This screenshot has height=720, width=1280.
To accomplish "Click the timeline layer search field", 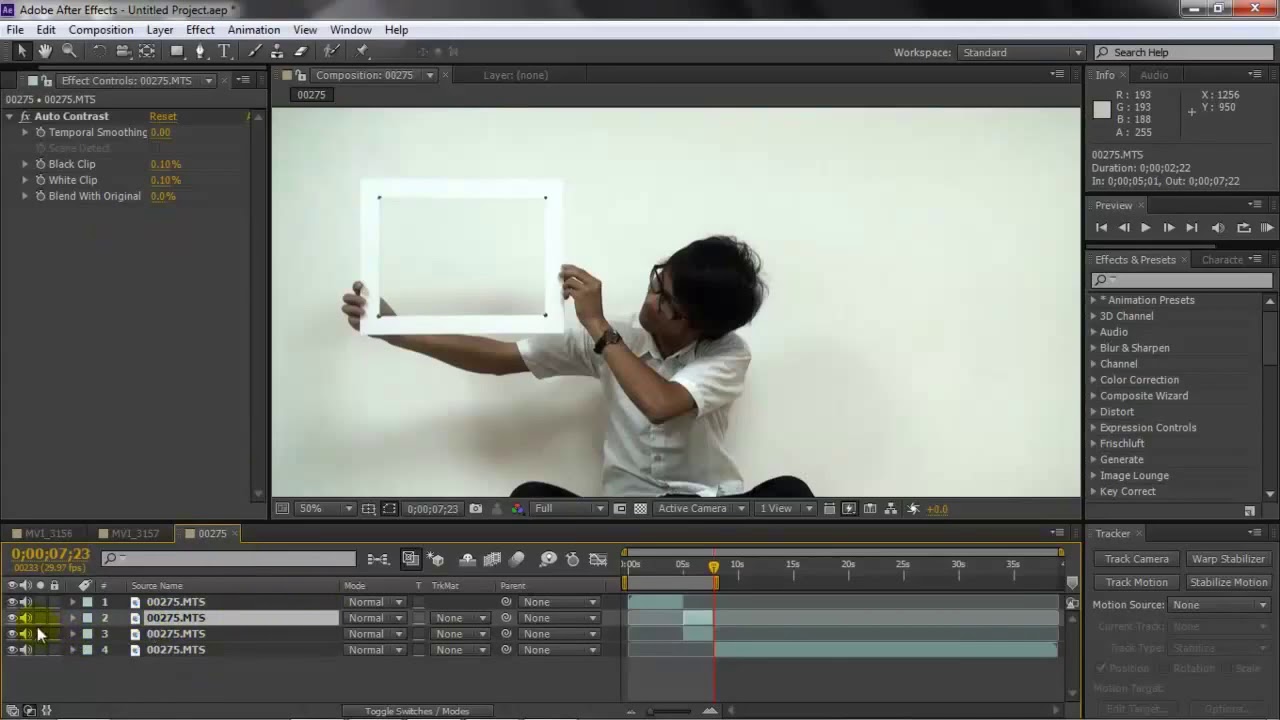I will [x=228, y=559].
